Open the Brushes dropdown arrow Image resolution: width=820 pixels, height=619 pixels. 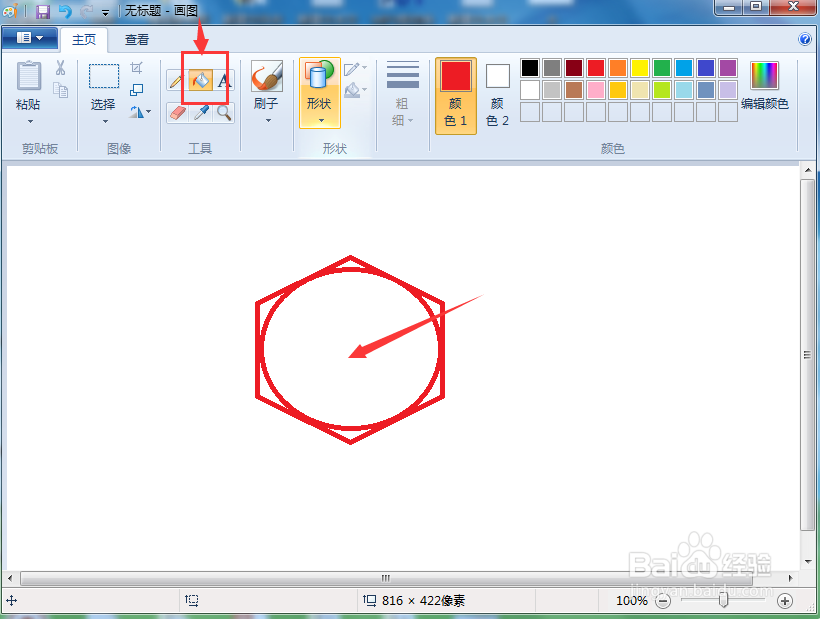coord(268,121)
